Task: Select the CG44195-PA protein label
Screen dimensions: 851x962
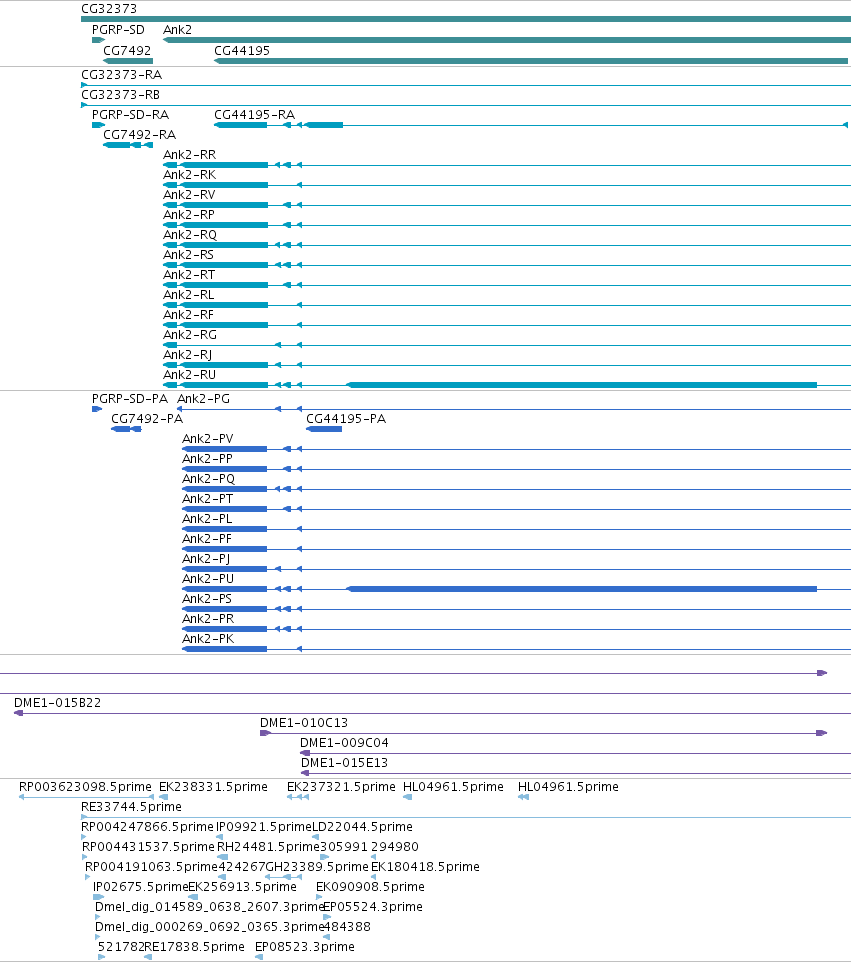Action: [346, 419]
